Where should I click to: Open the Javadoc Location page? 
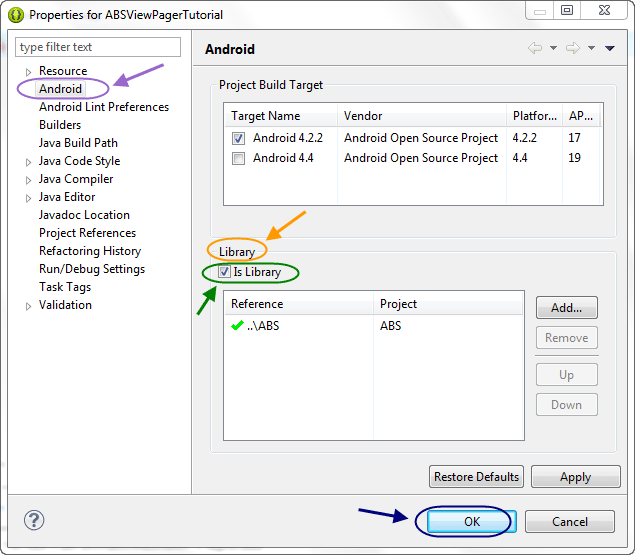coord(84,215)
